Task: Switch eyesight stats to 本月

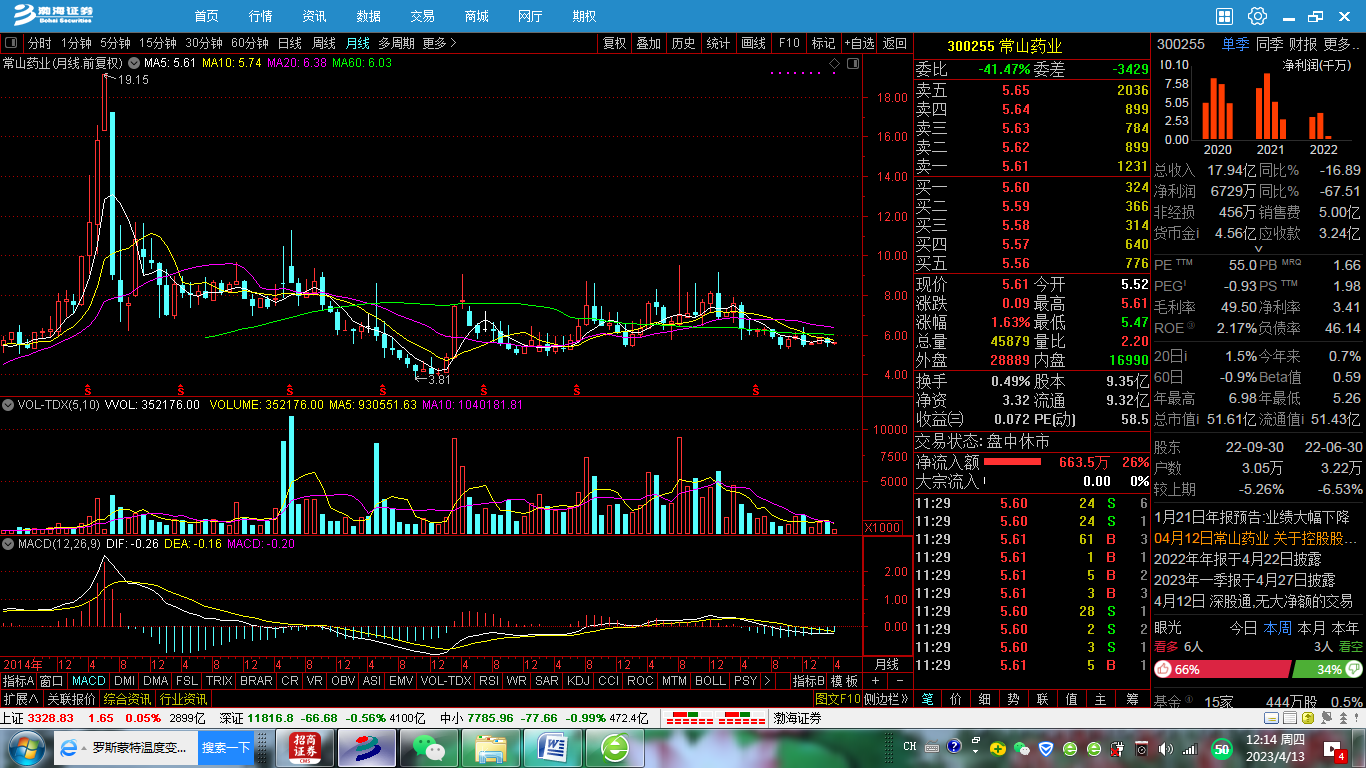Action: click(1311, 628)
